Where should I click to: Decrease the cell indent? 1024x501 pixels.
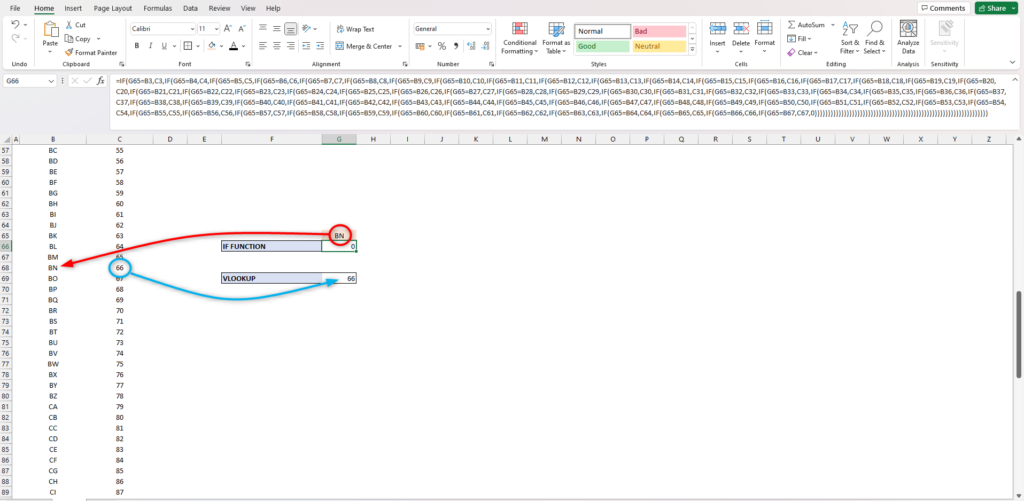point(306,46)
